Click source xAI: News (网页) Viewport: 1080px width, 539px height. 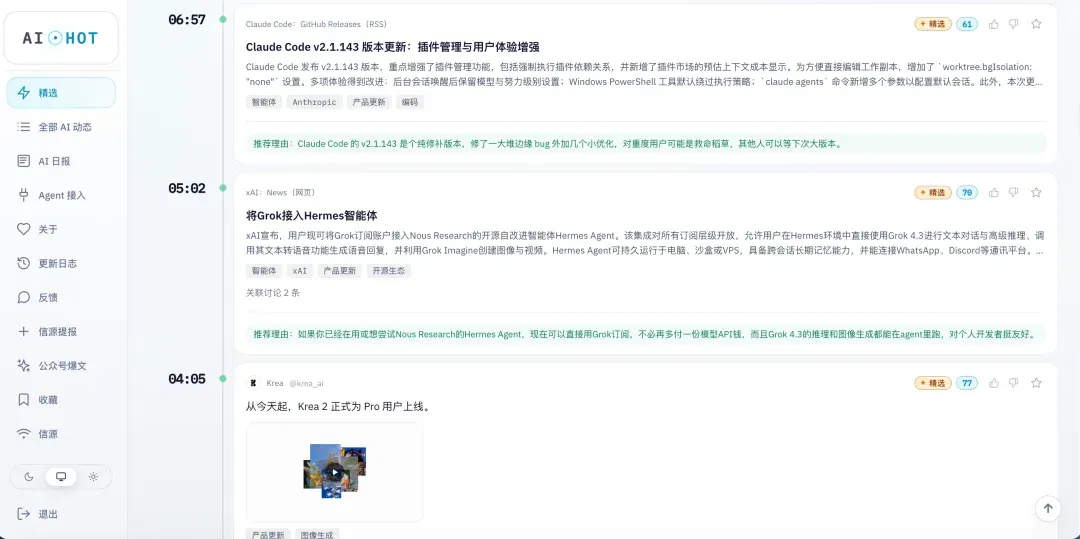point(280,193)
